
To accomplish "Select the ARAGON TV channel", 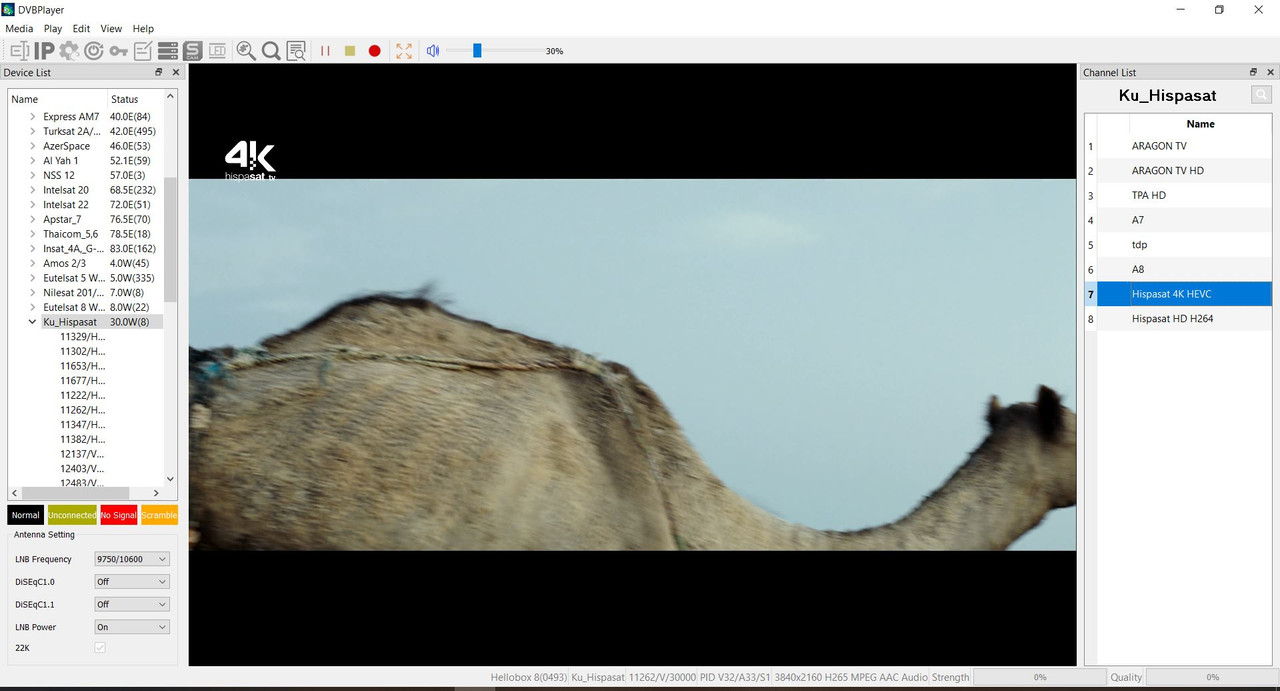I will [x=1184, y=146].
